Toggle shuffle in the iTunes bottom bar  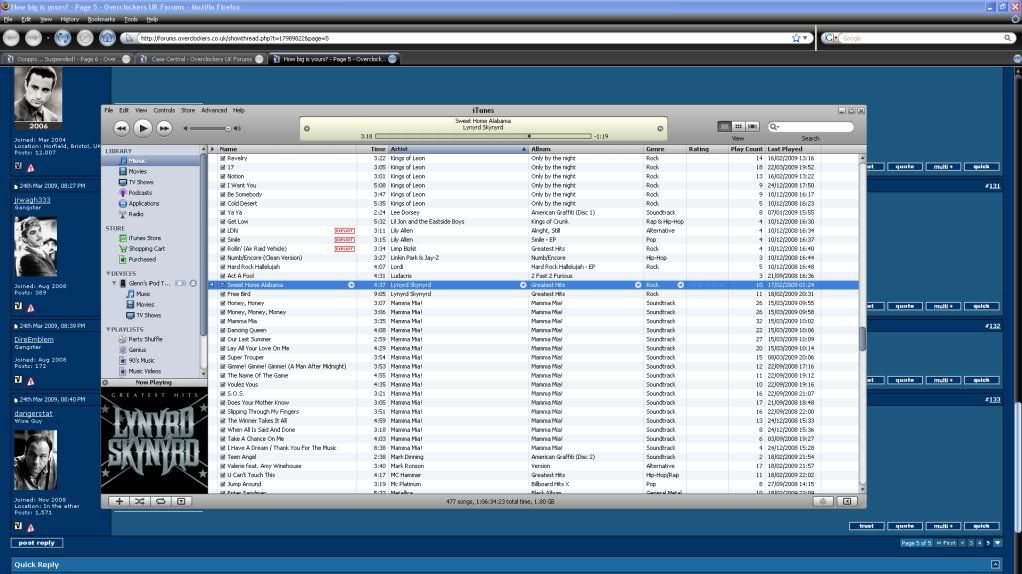(x=139, y=501)
